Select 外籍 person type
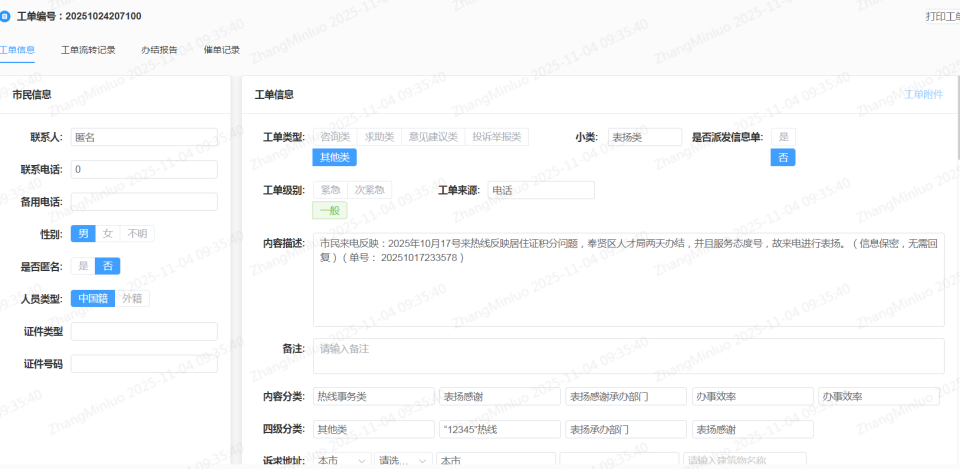The image size is (960, 469). click(132, 298)
